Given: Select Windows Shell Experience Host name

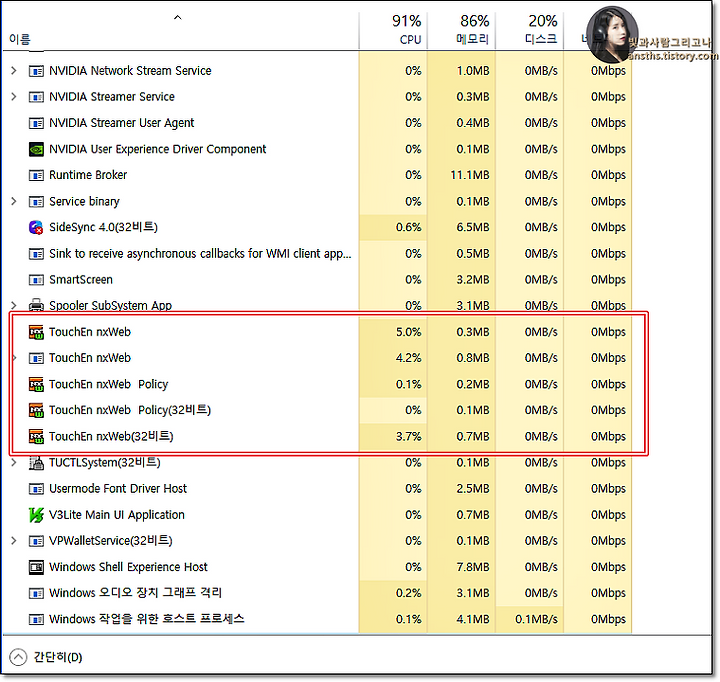Looking at the screenshot, I should point(128,567).
